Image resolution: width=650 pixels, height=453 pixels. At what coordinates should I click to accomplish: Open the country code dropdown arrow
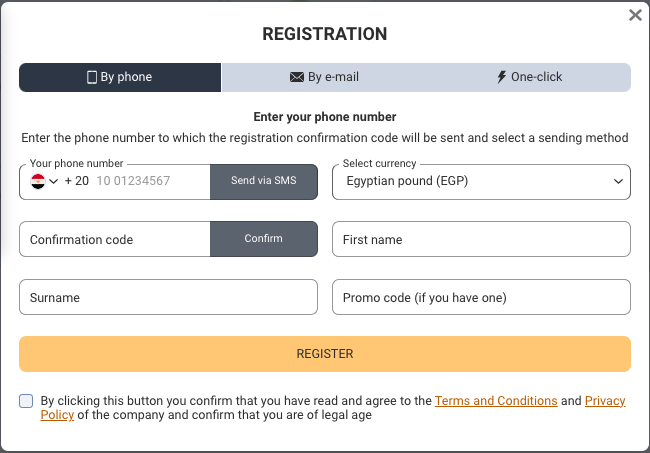coord(54,181)
